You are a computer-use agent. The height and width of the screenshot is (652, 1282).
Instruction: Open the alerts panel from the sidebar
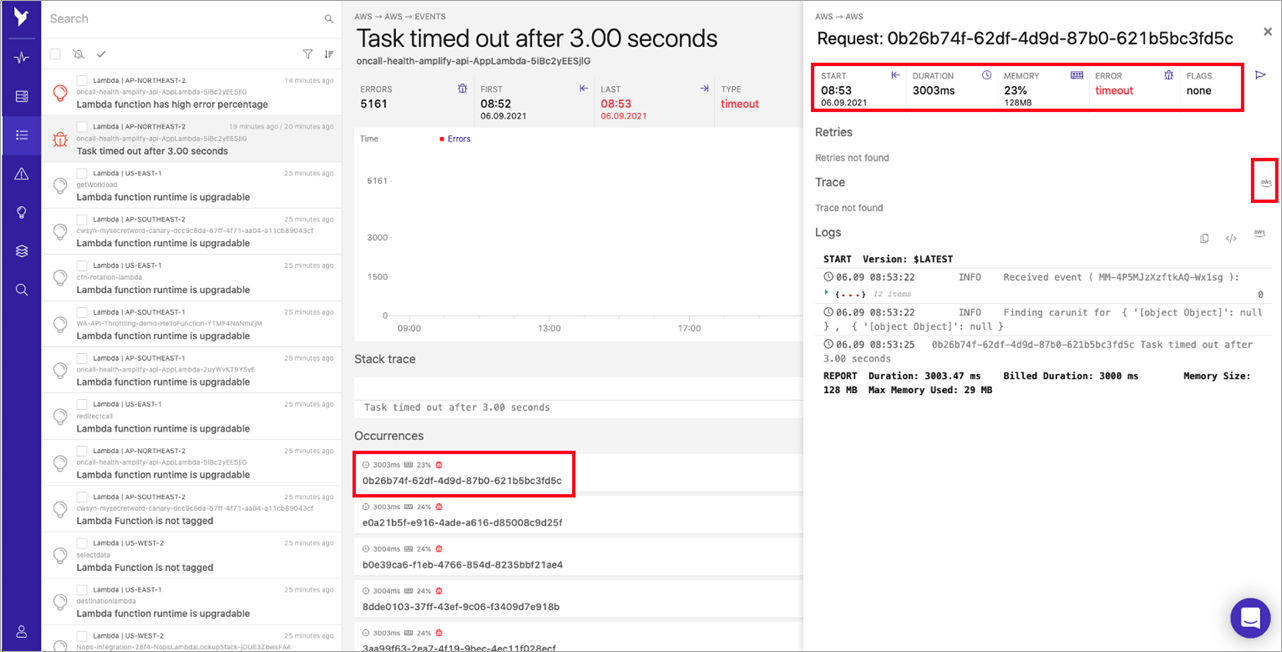tap(20, 173)
